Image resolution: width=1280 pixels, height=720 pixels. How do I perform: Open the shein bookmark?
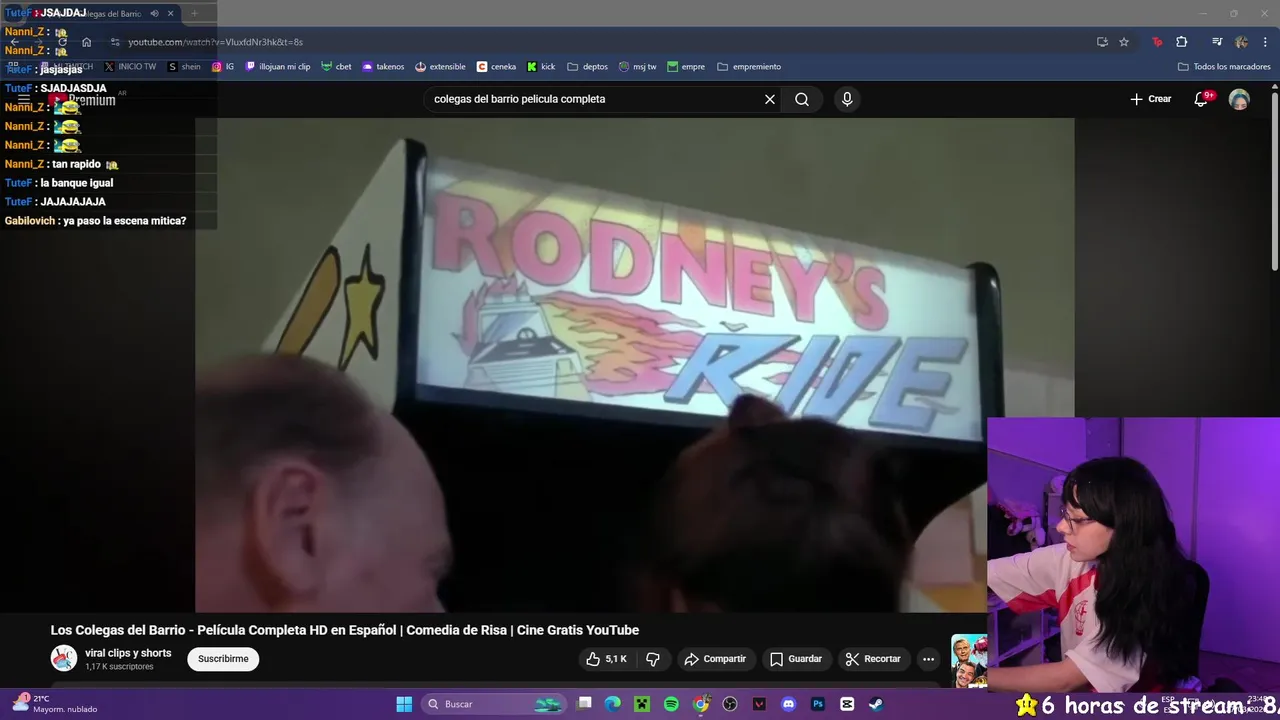click(184, 67)
